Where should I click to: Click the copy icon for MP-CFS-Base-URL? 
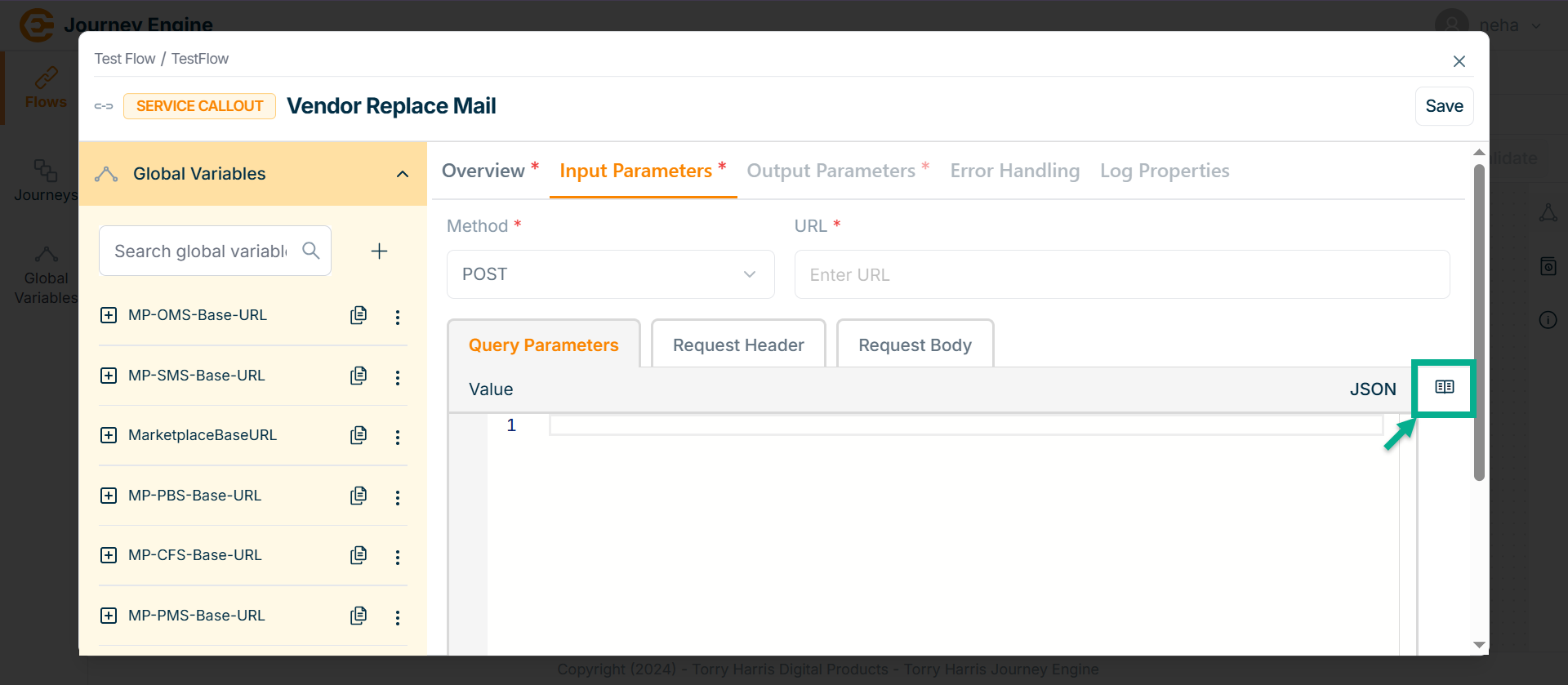[x=359, y=555]
